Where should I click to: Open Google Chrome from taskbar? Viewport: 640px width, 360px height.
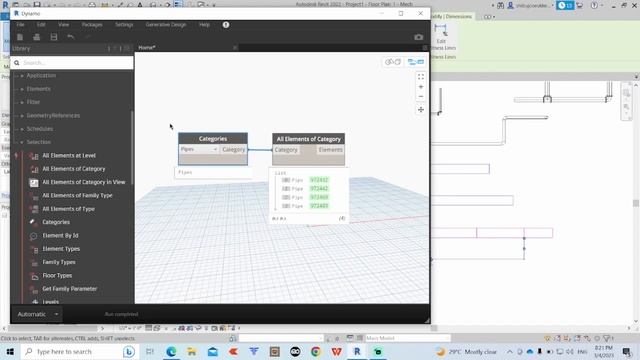point(316,351)
